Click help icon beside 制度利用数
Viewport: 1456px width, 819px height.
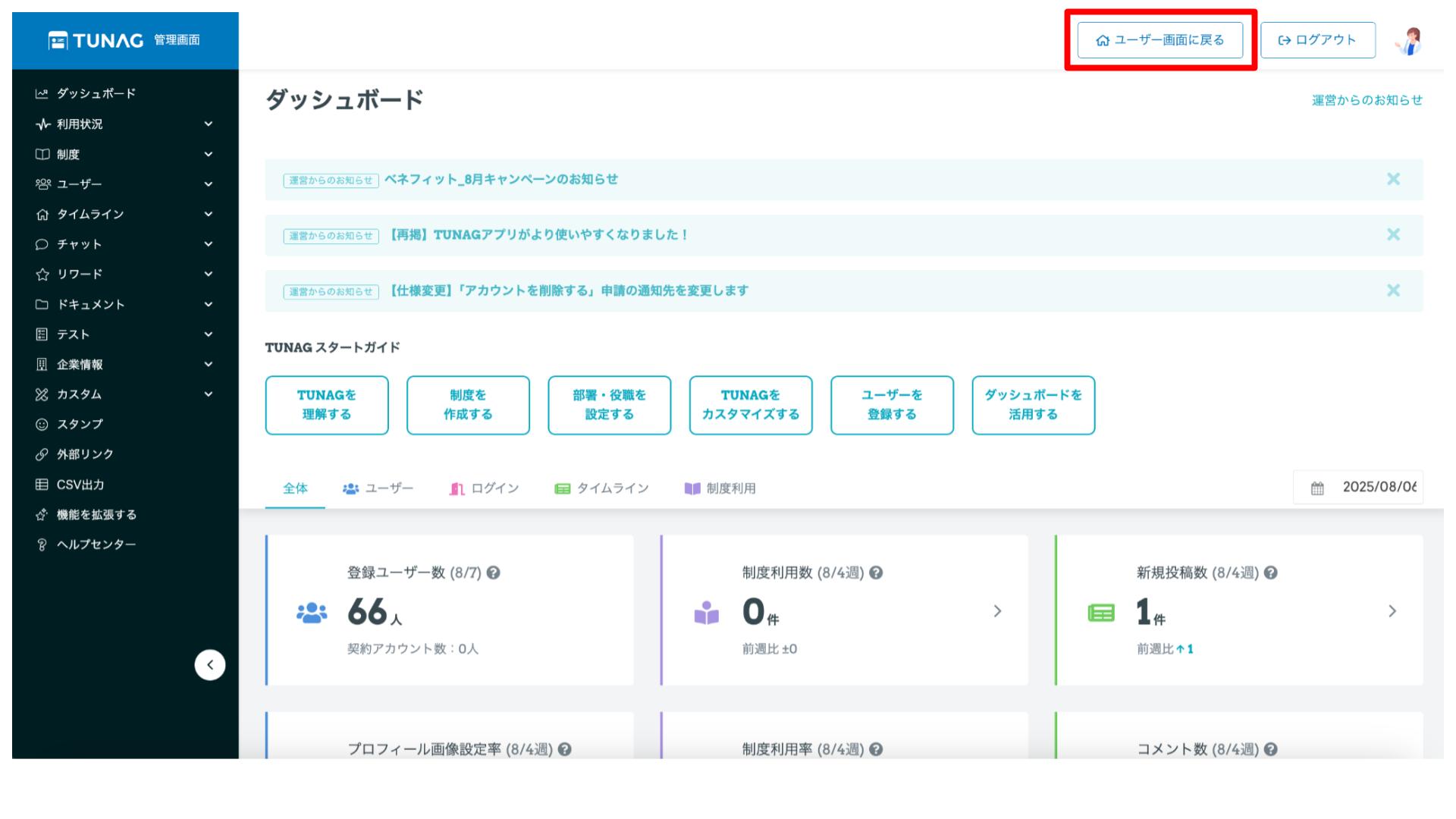tap(876, 573)
